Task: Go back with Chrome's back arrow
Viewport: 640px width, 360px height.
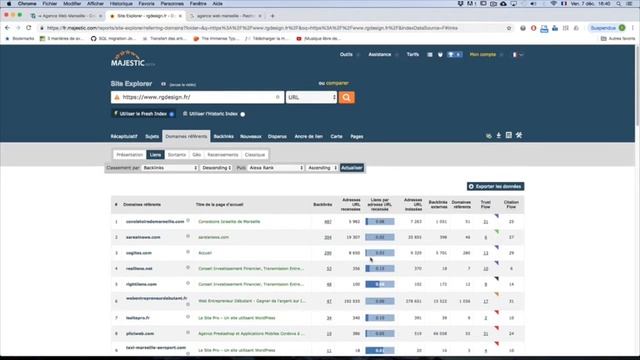Action: coord(7,28)
